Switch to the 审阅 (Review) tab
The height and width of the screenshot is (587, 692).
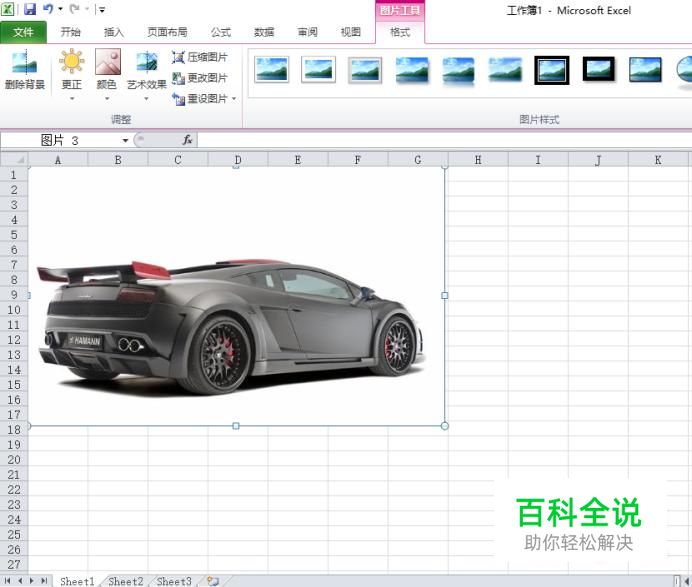tap(307, 32)
